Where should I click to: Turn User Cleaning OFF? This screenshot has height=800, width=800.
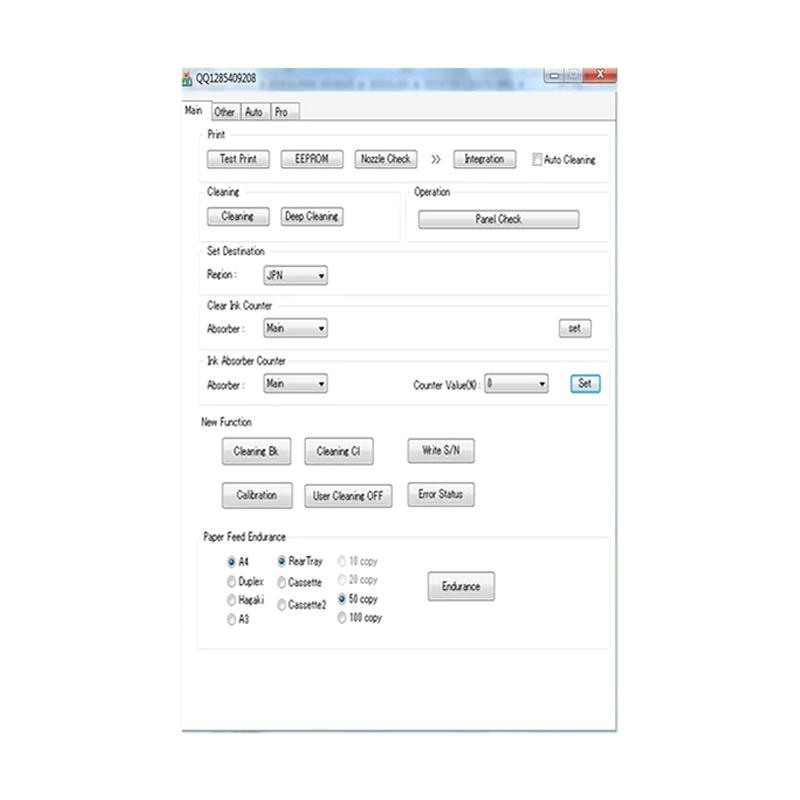coord(347,495)
